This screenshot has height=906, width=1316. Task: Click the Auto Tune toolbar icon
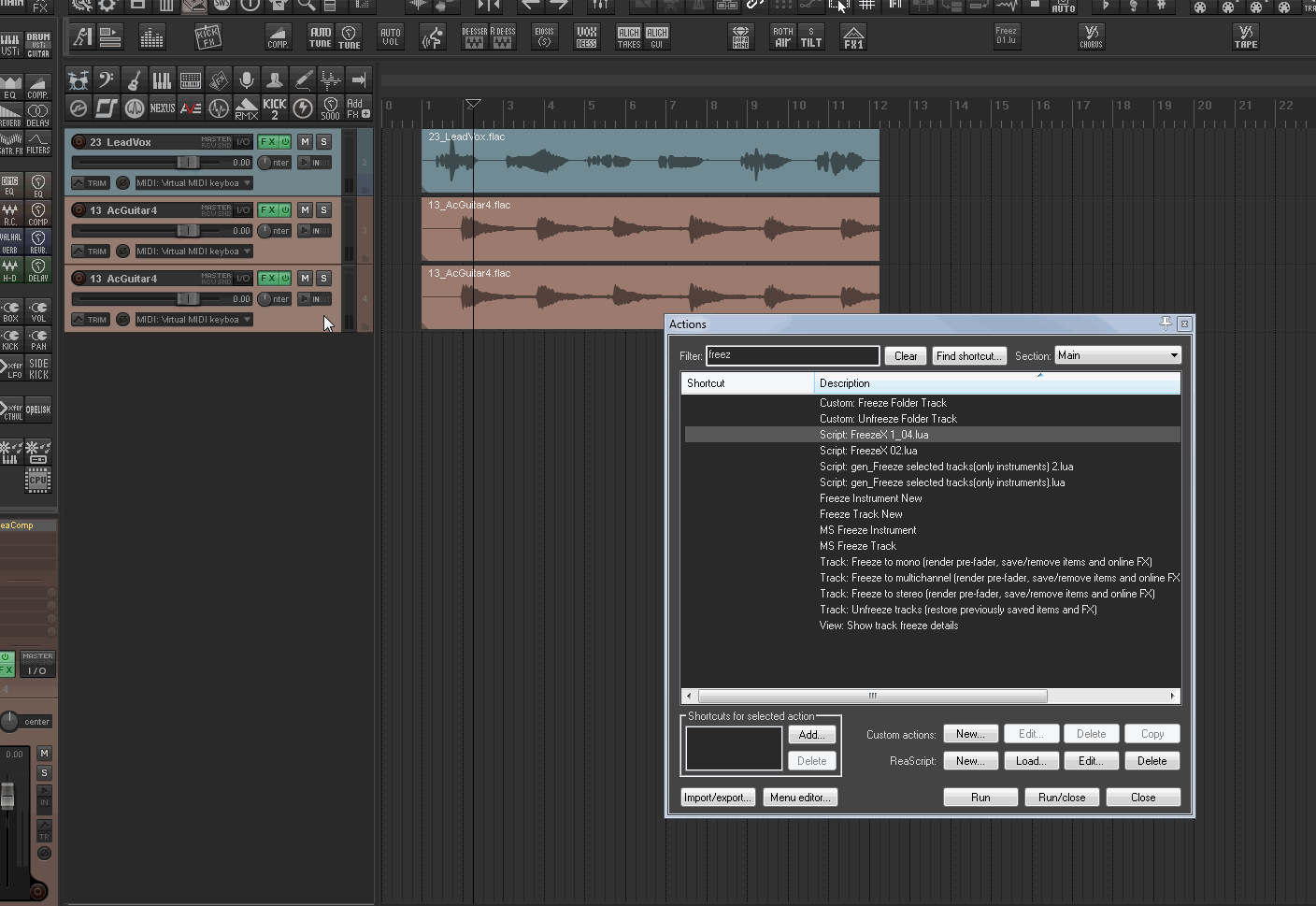[321, 37]
